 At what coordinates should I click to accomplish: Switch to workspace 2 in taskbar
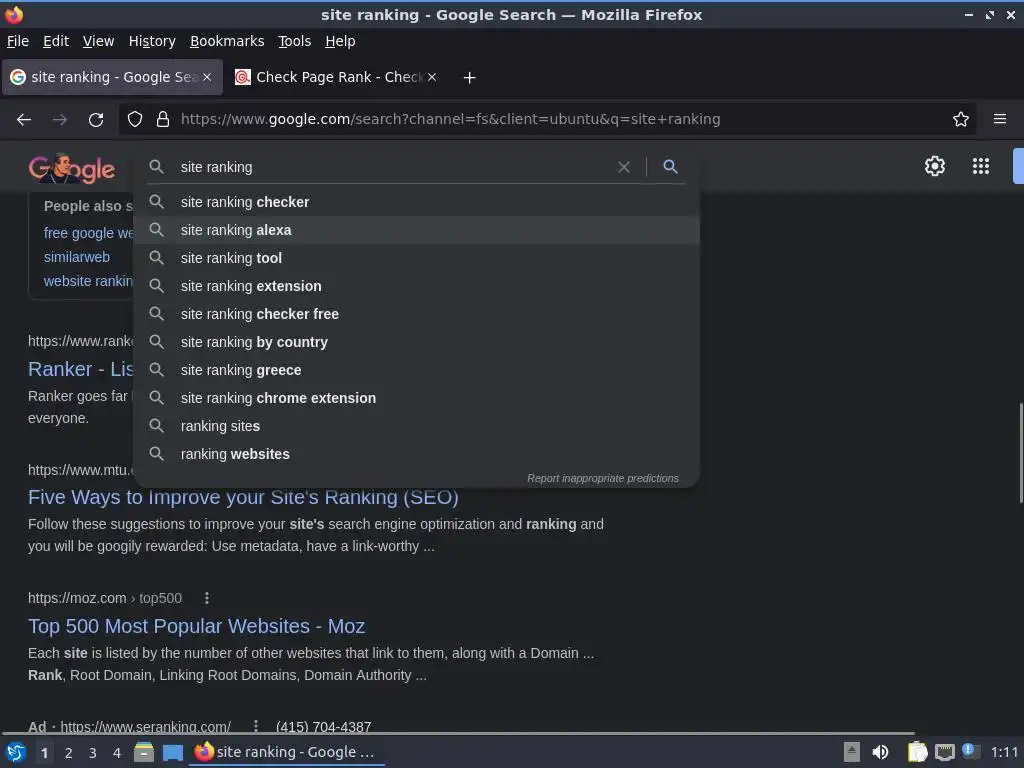[69, 753]
